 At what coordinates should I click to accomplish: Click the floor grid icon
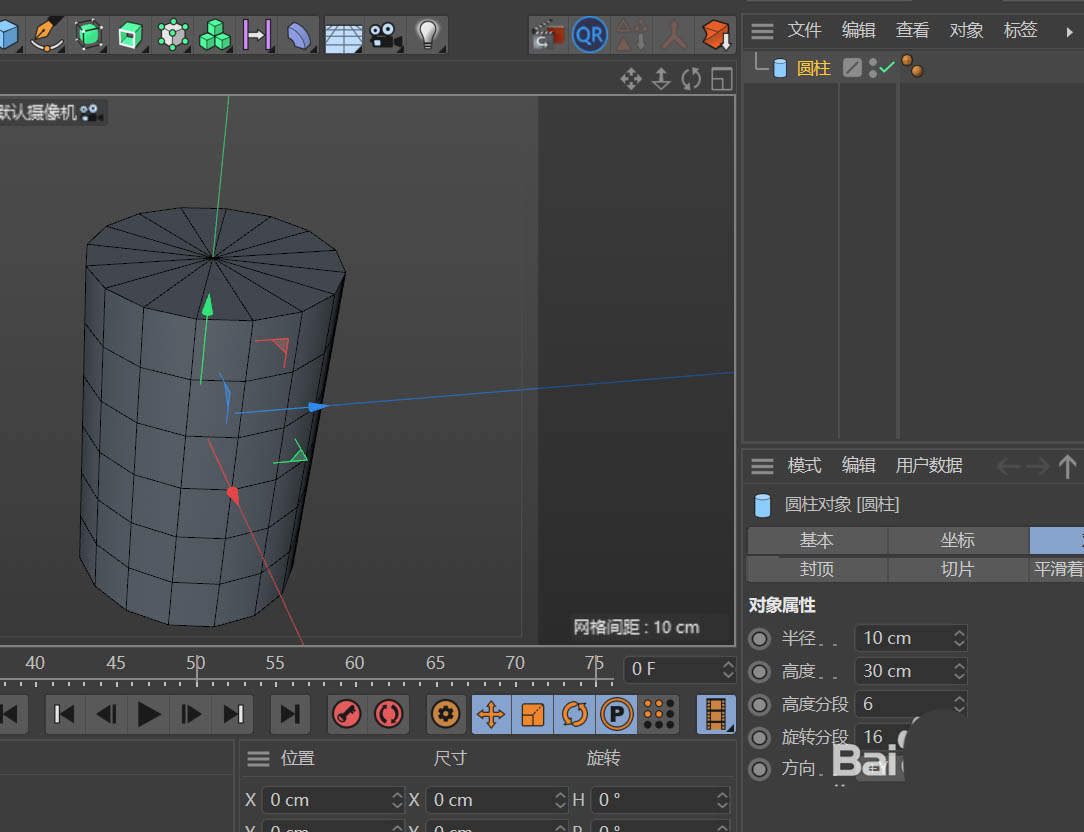(x=343, y=36)
